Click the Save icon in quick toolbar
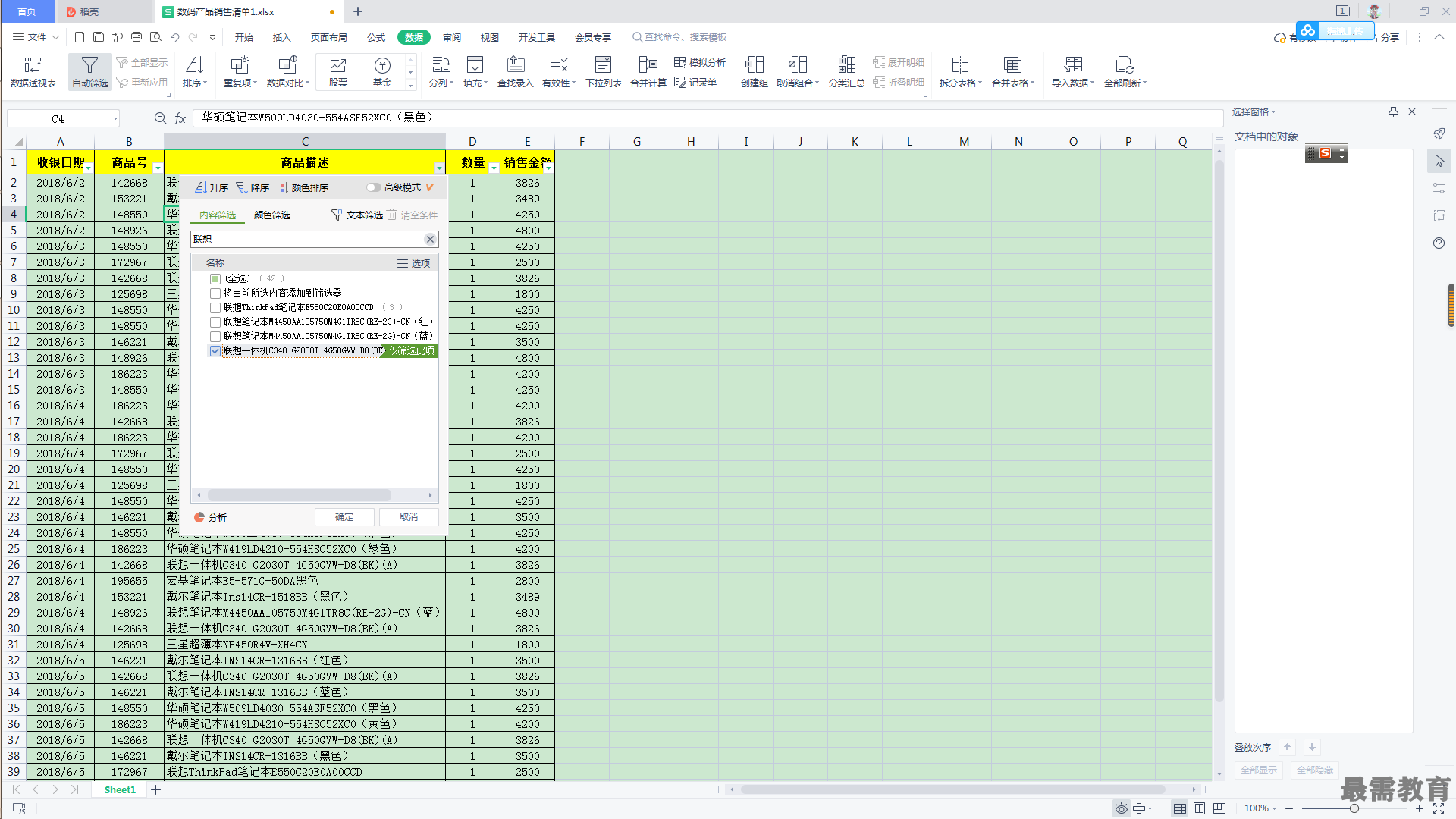Screen dimensions: 1456x819 99,37
